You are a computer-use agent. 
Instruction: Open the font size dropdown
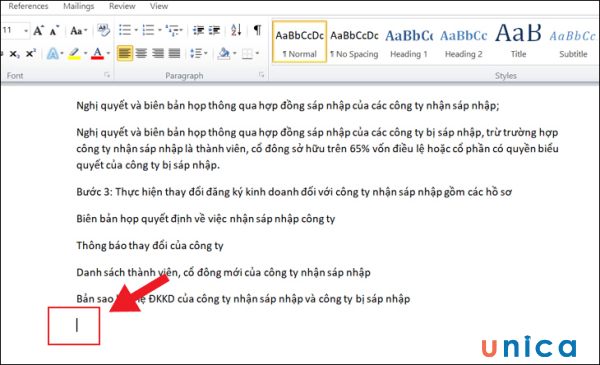26,31
